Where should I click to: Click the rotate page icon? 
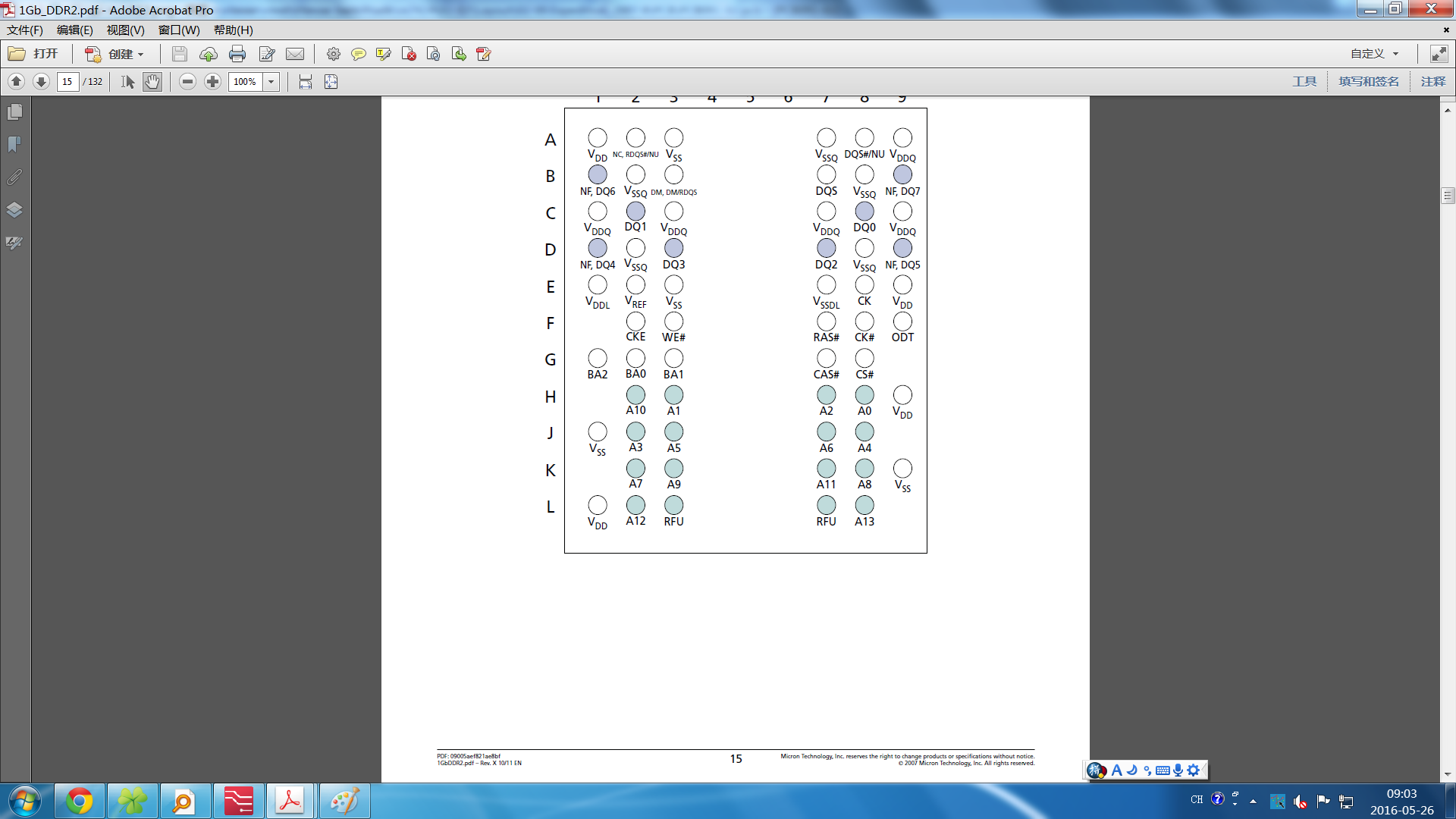[x=434, y=54]
